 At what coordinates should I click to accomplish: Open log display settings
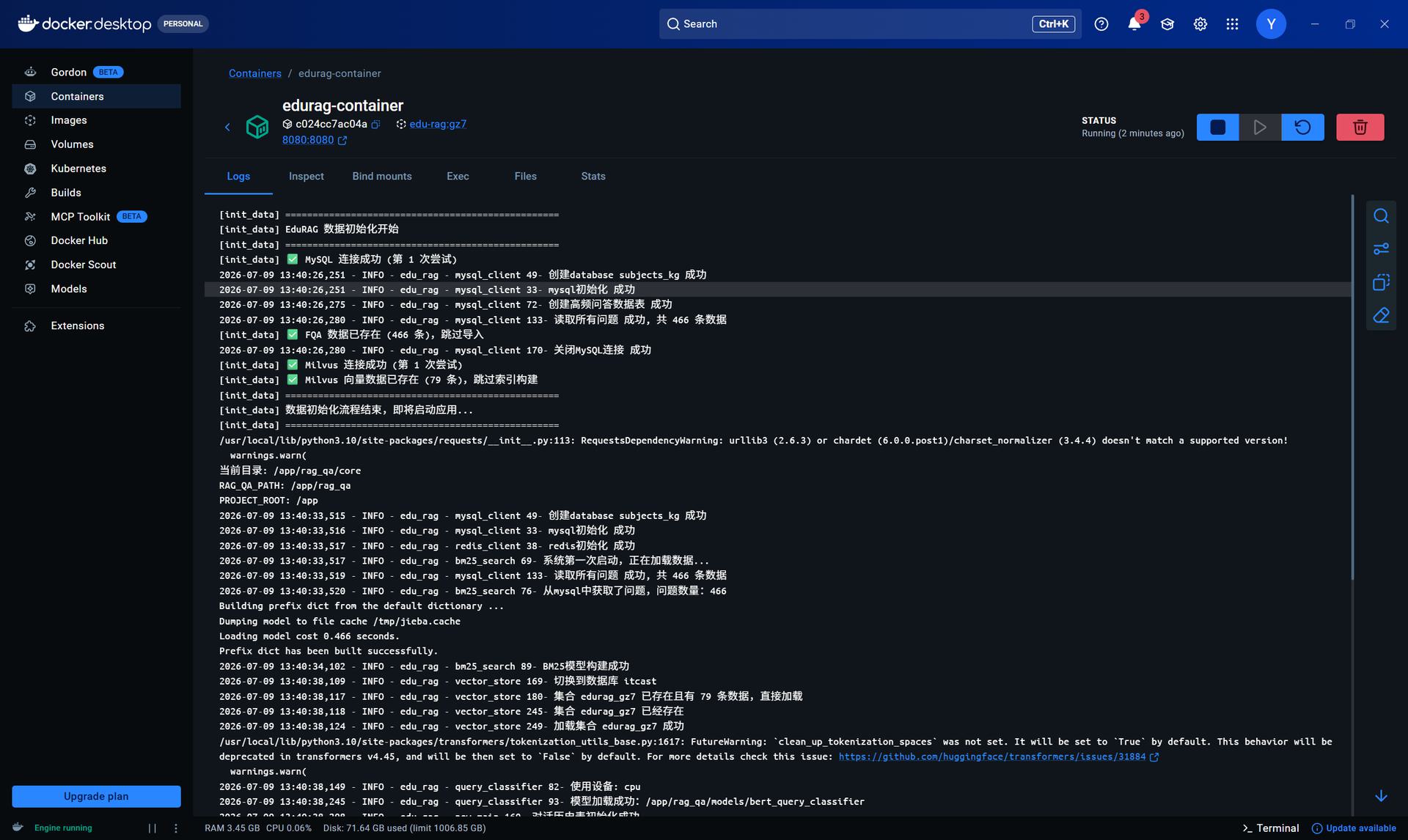[1381, 249]
